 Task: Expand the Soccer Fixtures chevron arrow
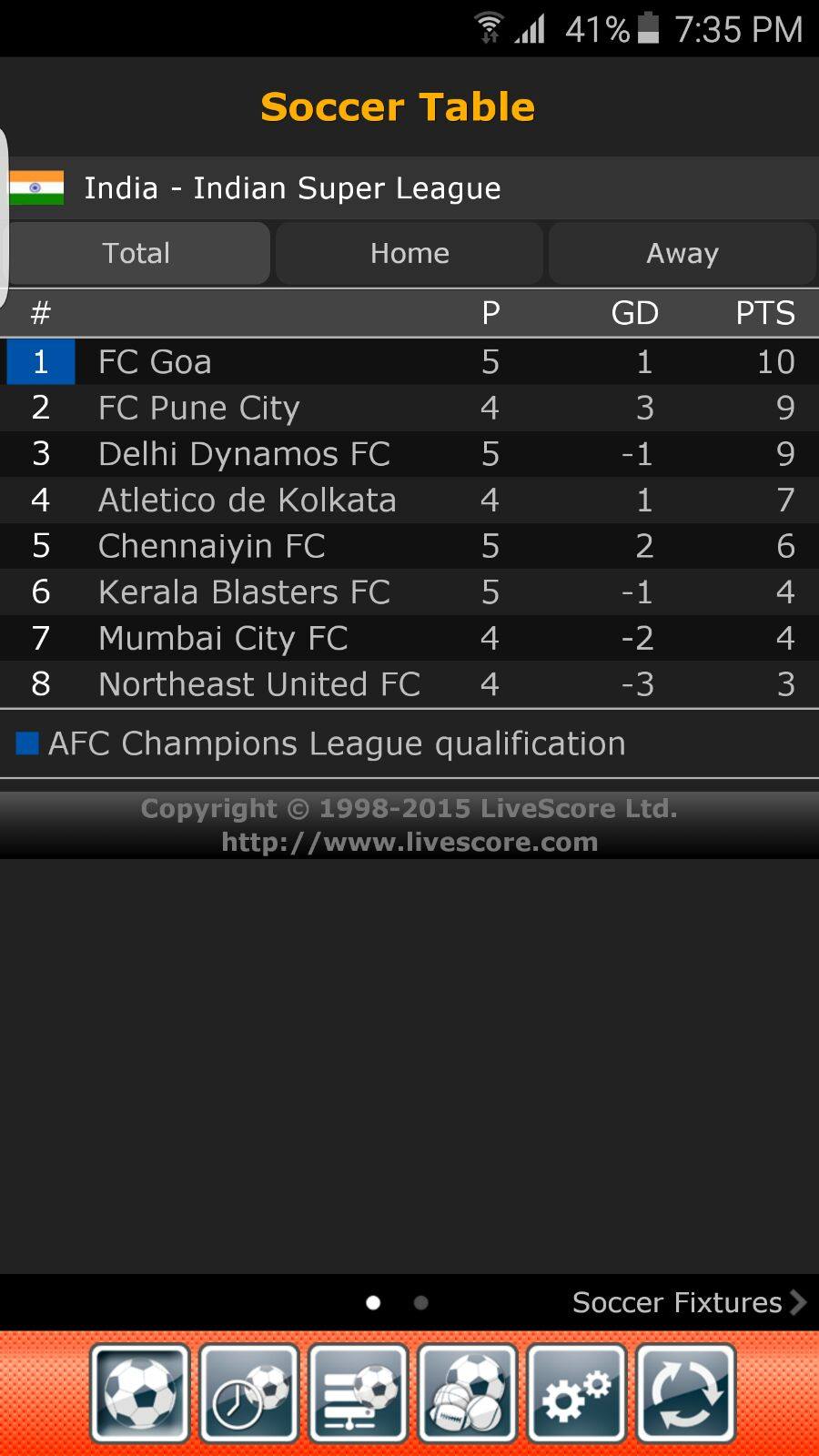point(798,1302)
